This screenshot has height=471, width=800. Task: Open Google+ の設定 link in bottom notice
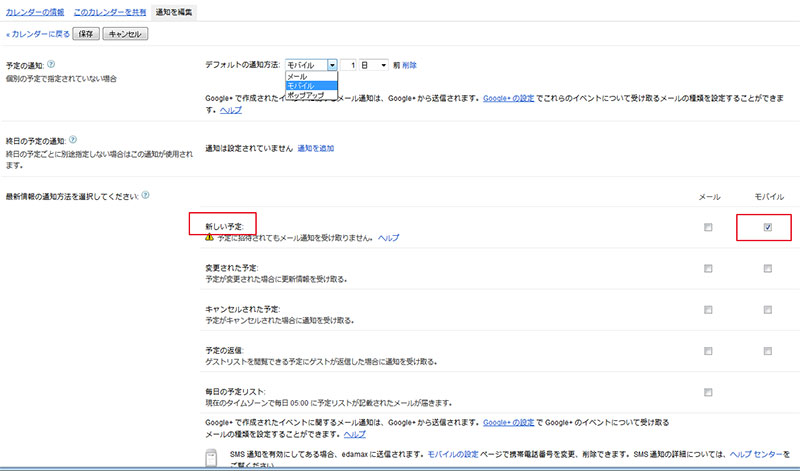click(x=509, y=423)
